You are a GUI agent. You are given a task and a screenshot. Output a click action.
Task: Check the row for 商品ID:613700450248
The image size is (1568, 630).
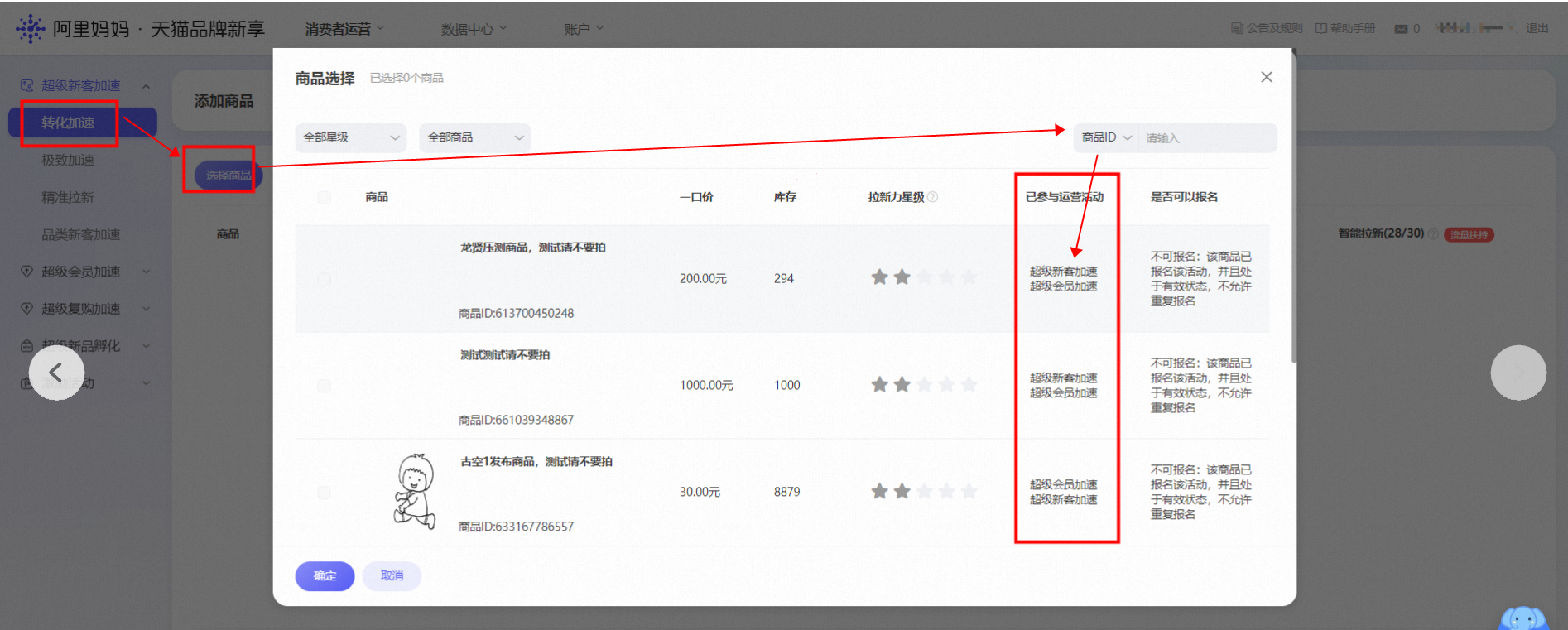point(324,279)
